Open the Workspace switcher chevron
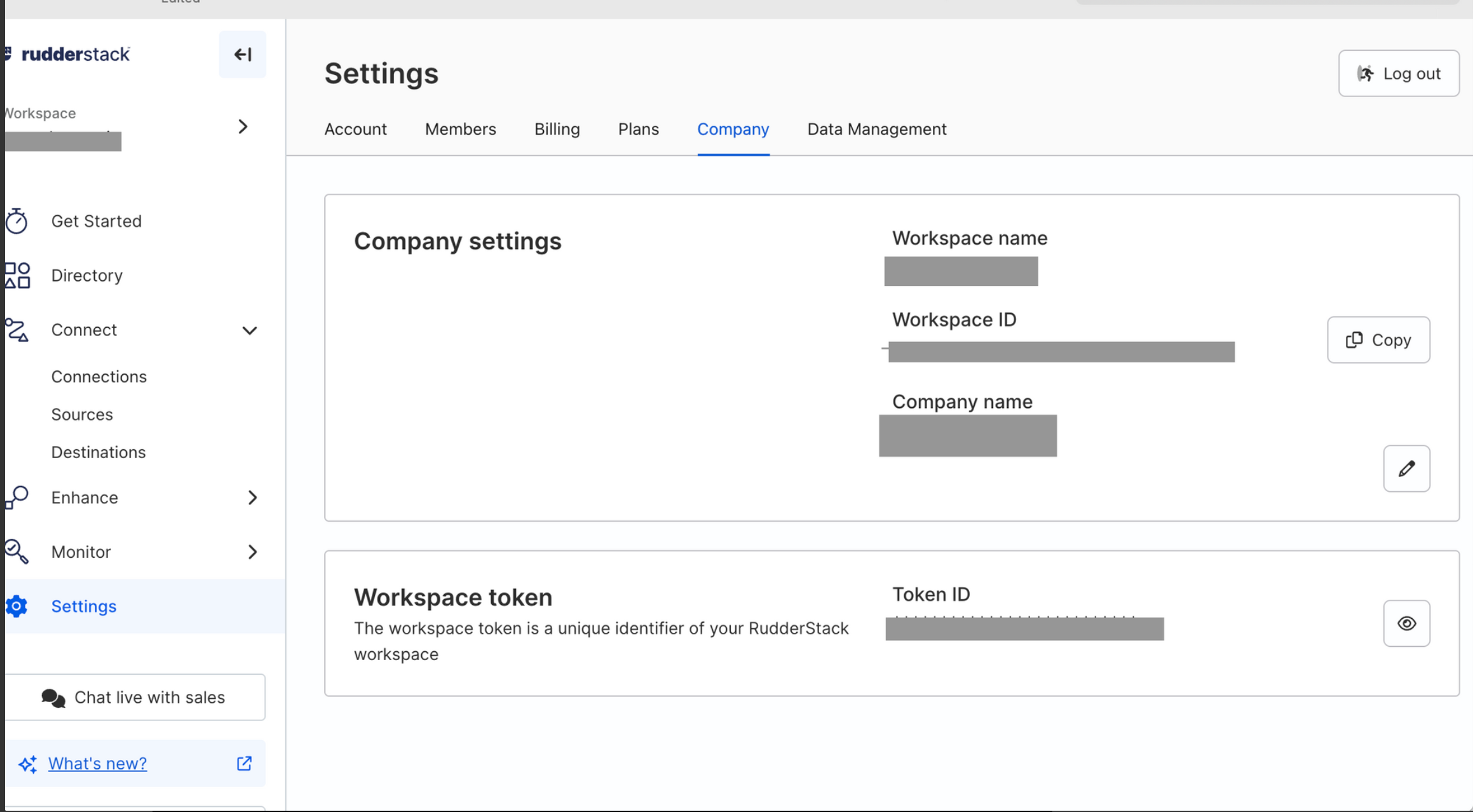This screenshot has width=1473, height=812. pyautogui.click(x=243, y=126)
